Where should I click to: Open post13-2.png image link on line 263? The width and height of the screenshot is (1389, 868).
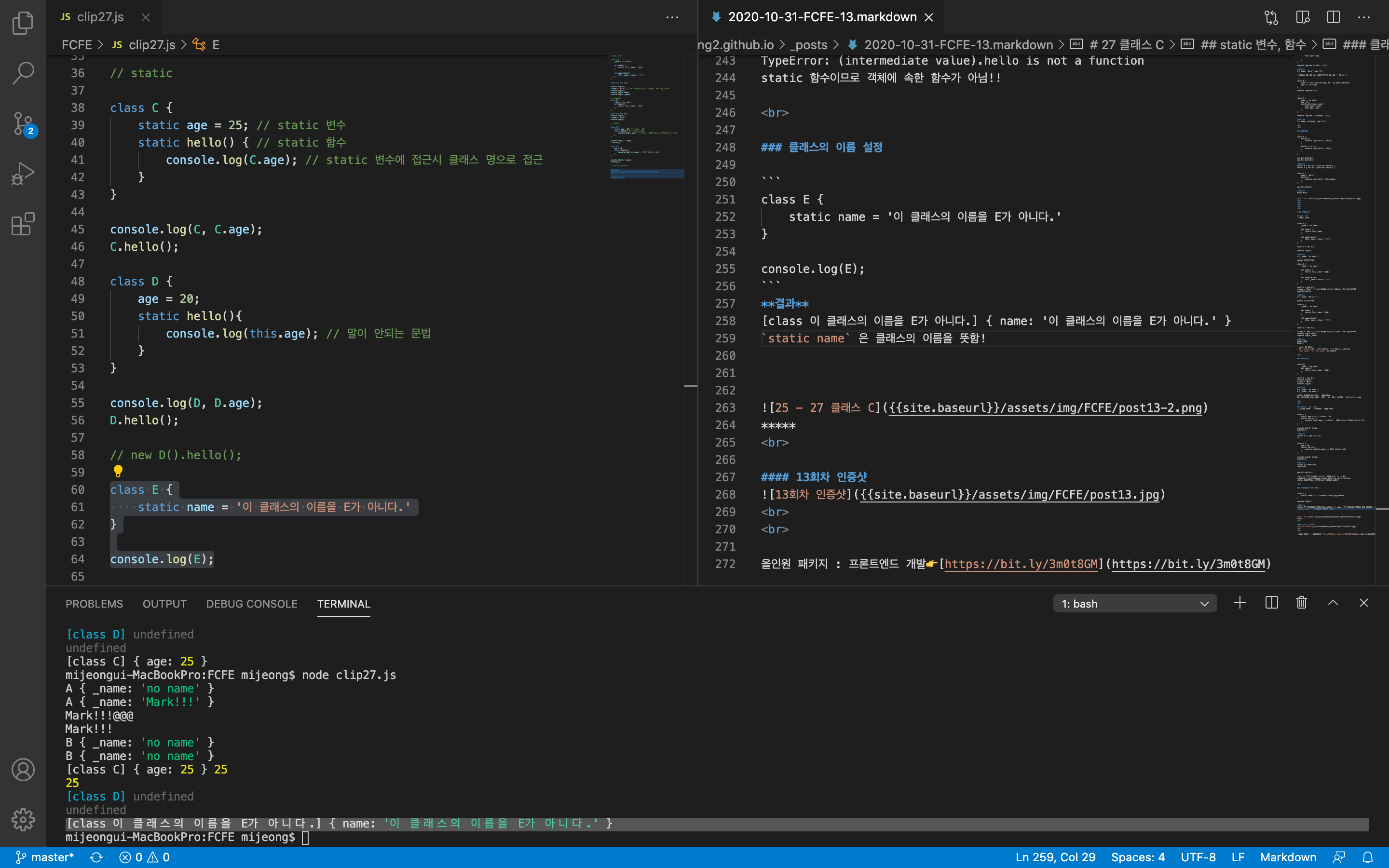[1045, 407]
